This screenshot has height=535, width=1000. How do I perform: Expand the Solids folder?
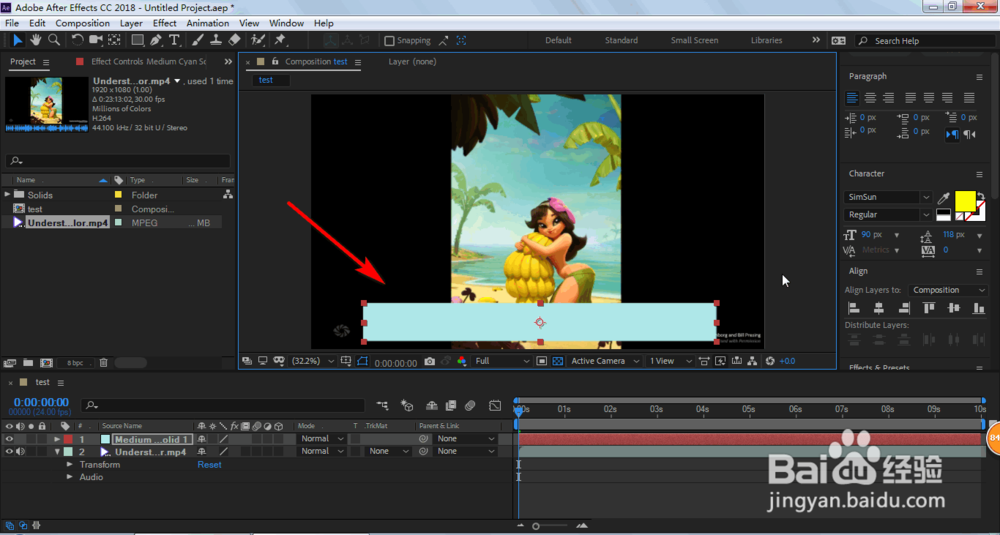8,194
